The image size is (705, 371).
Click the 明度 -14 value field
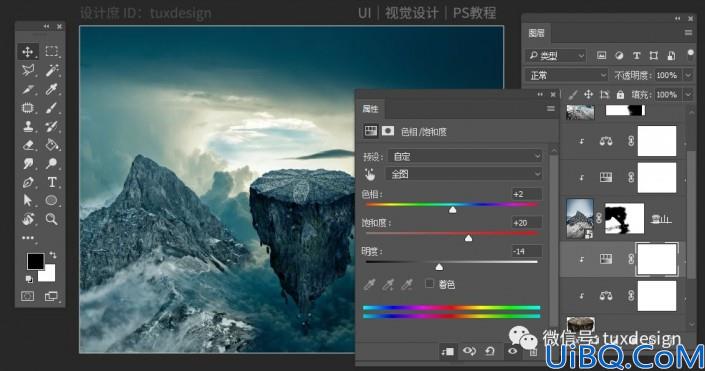(x=527, y=251)
